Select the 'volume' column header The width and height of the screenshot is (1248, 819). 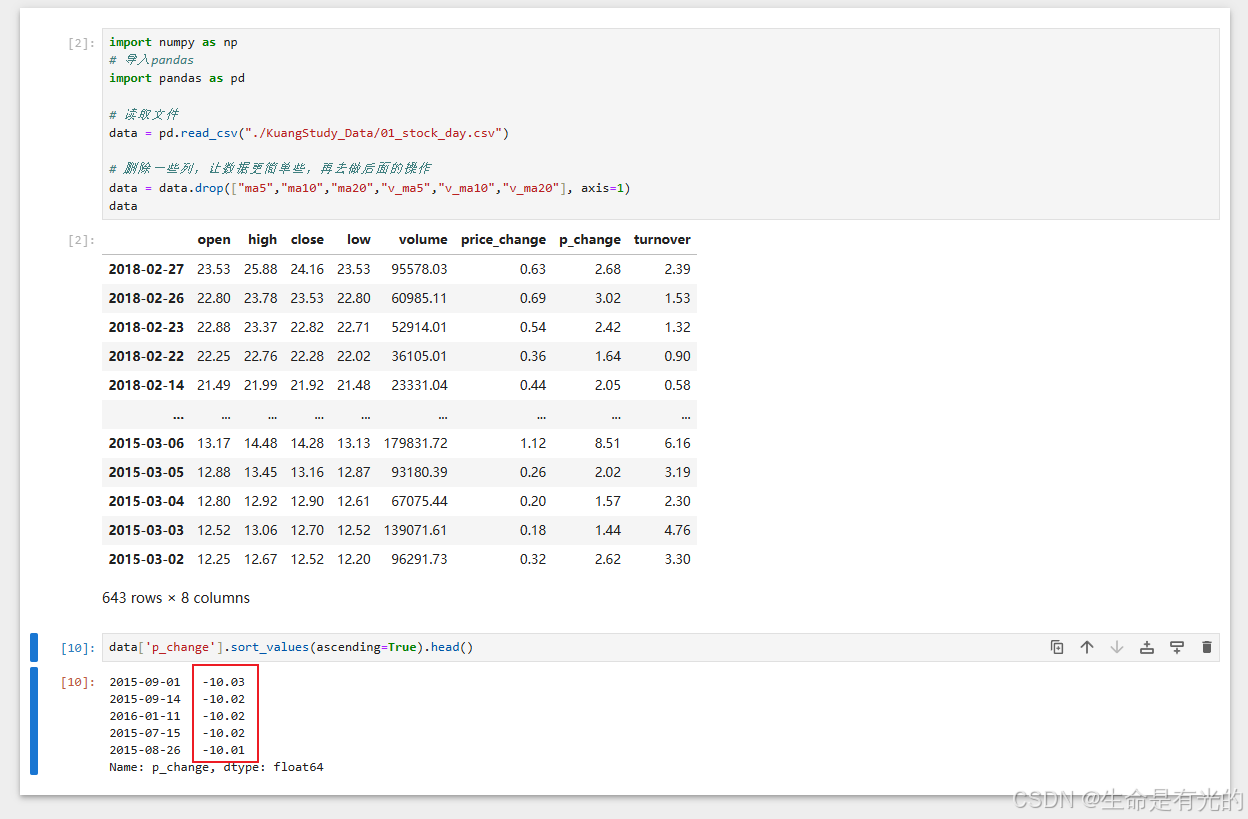click(x=423, y=239)
